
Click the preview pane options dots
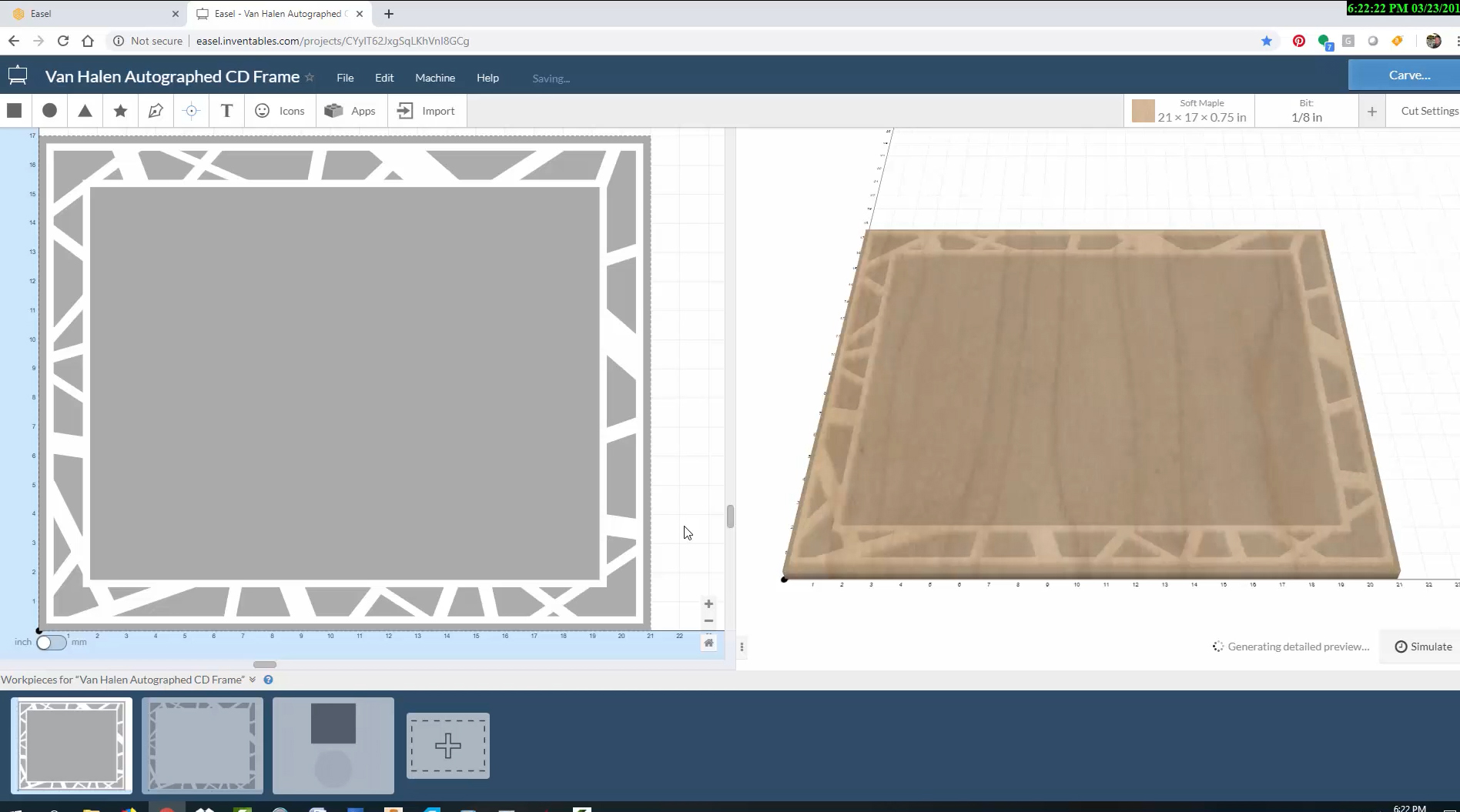coord(742,647)
